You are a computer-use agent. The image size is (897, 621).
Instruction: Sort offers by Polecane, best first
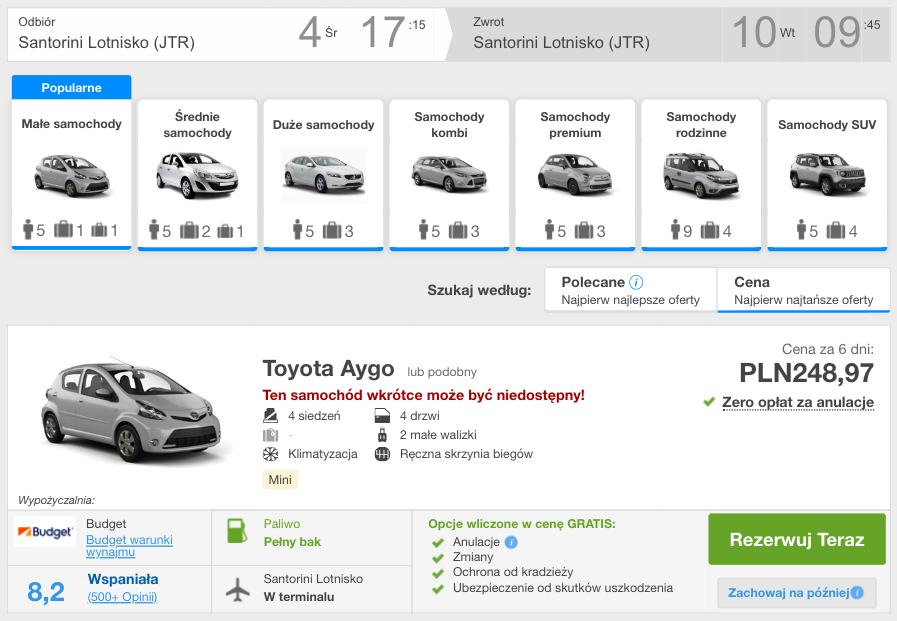630,290
